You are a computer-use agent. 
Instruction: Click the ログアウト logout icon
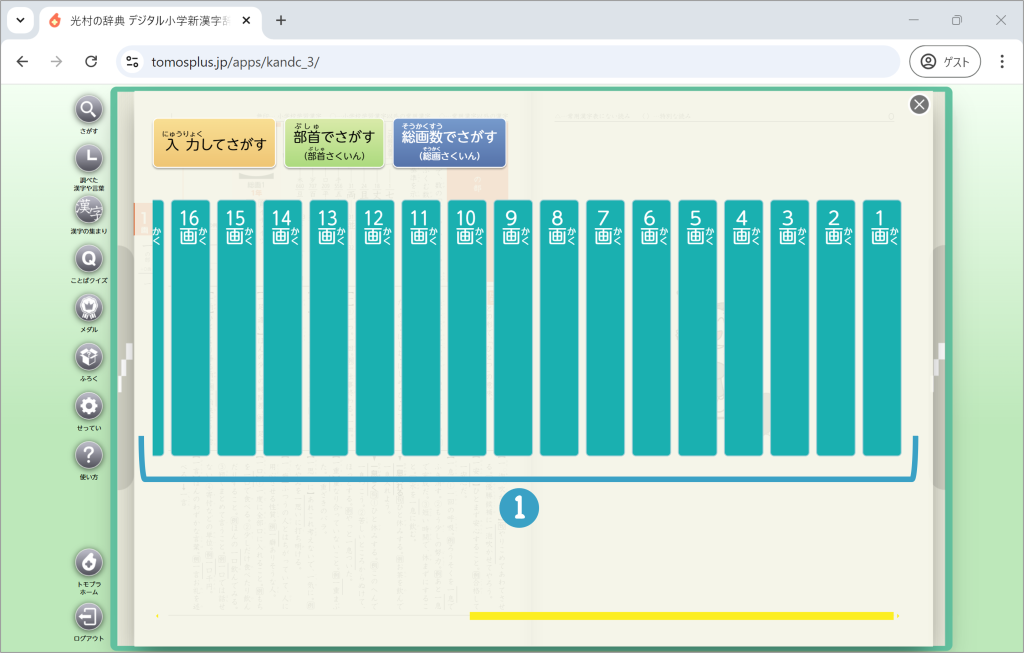coord(89,616)
